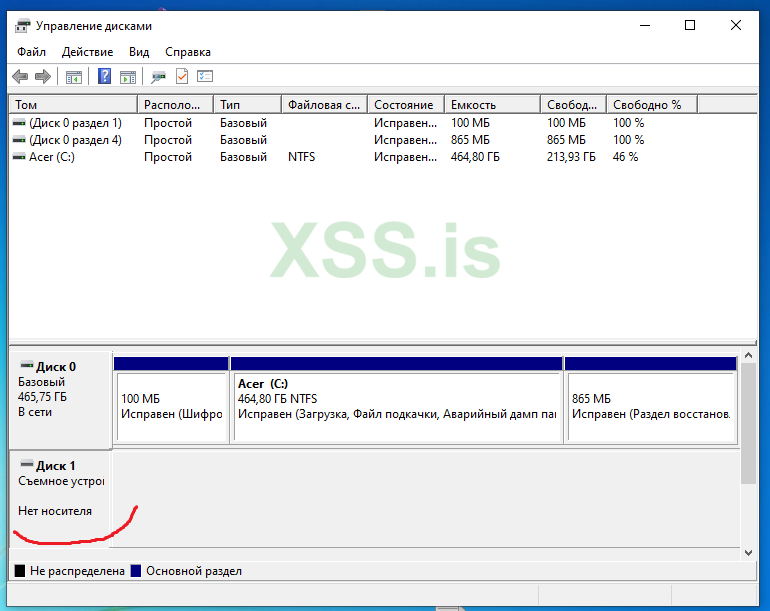The width and height of the screenshot is (770, 611).
Task: Click the NTFS file system cell
Action: 302,157
